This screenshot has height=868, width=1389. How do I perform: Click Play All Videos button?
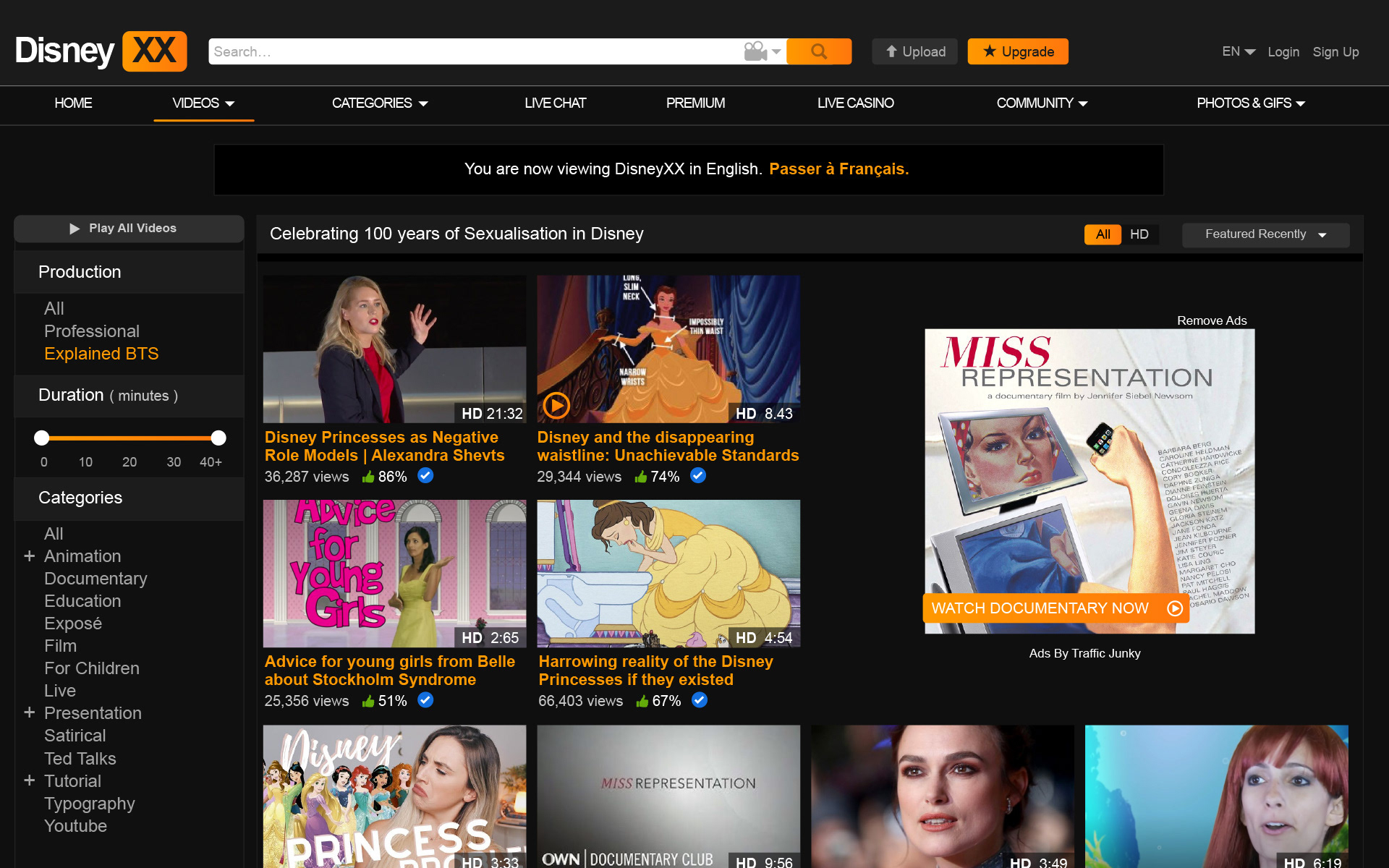click(129, 229)
